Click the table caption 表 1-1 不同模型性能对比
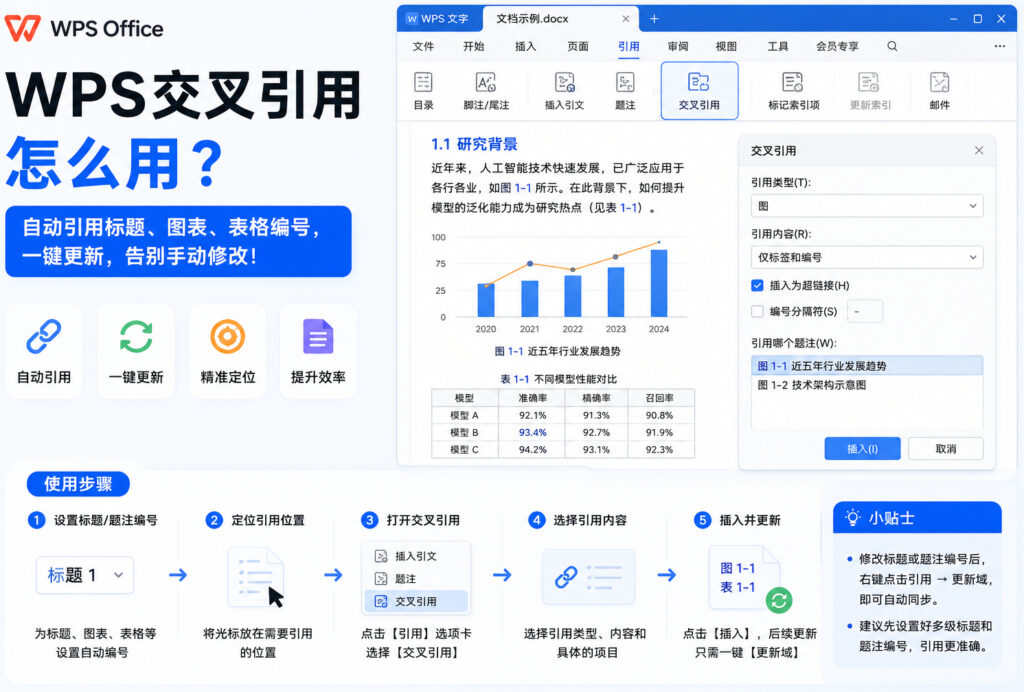The image size is (1024, 692). point(558,379)
